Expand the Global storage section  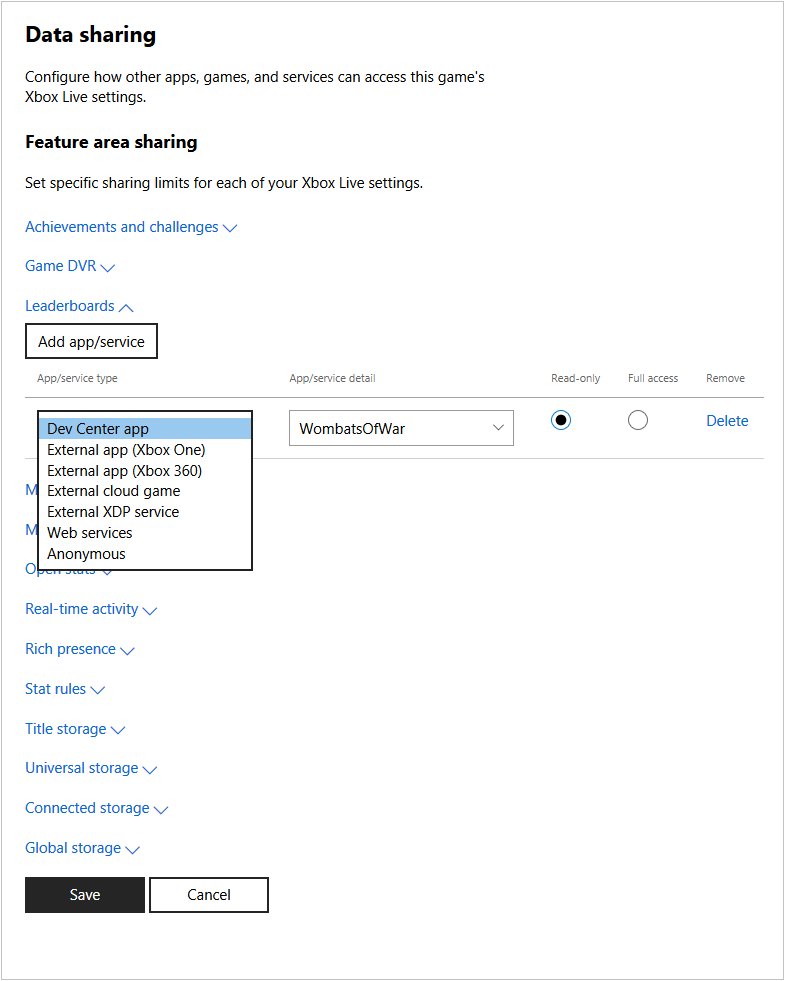click(82, 848)
